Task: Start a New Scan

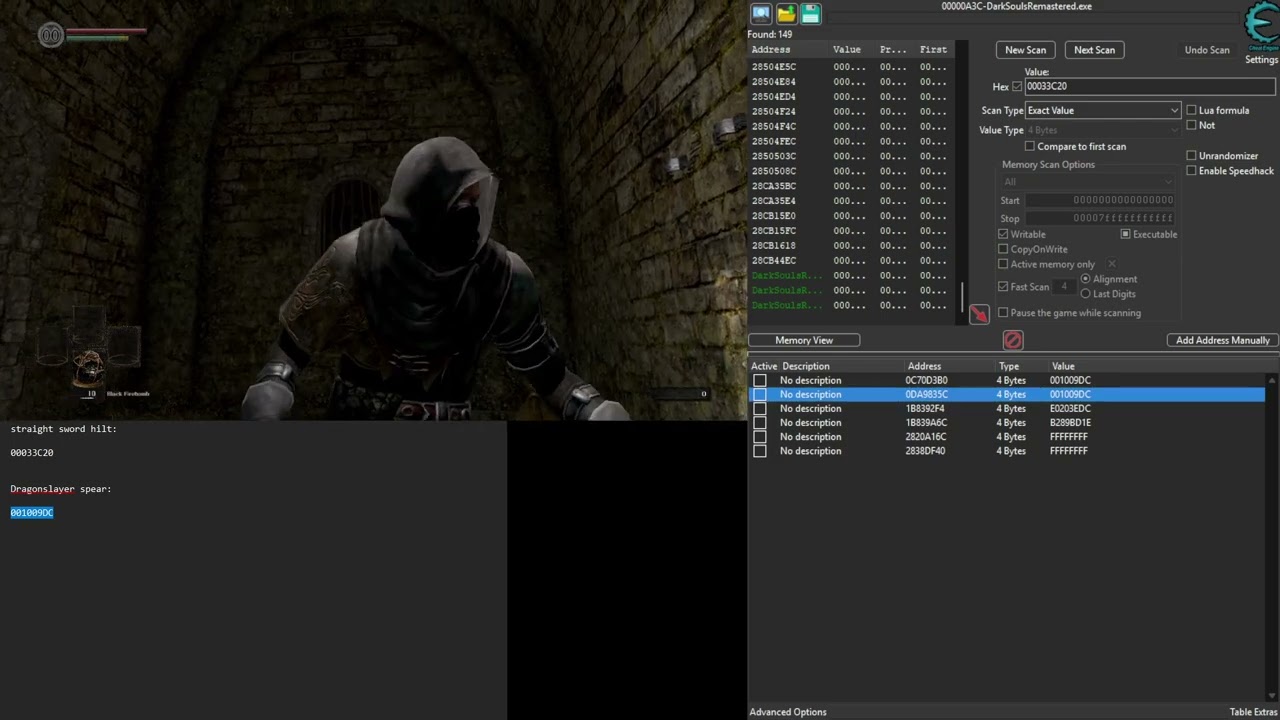Action: tap(1025, 50)
